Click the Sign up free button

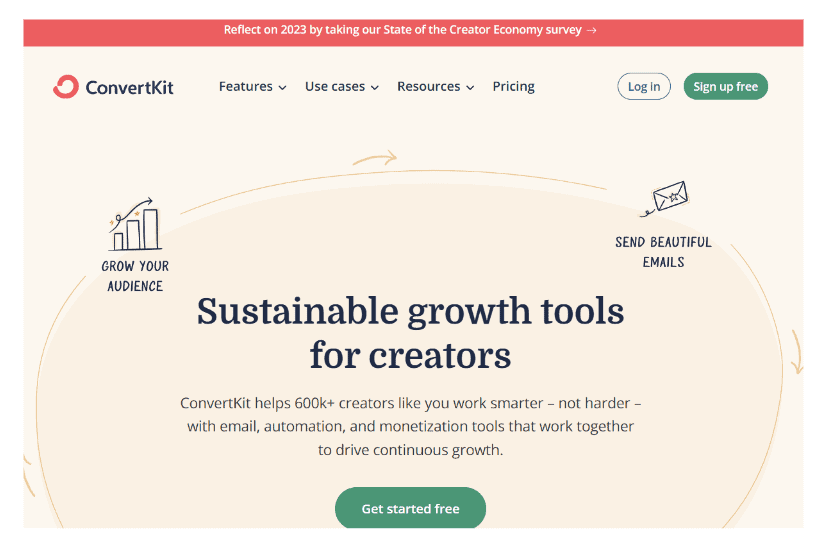coord(725,86)
